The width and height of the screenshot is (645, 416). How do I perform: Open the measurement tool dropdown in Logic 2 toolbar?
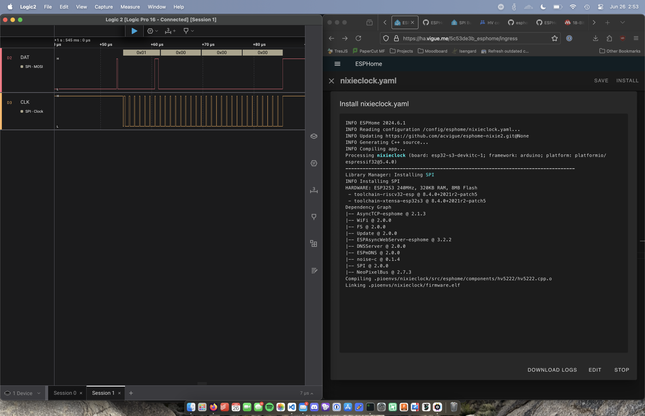(170, 31)
